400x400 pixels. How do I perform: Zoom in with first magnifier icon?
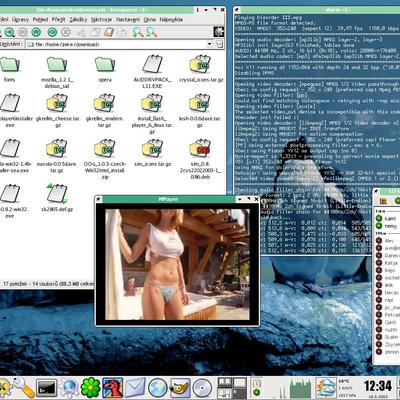point(138,32)
